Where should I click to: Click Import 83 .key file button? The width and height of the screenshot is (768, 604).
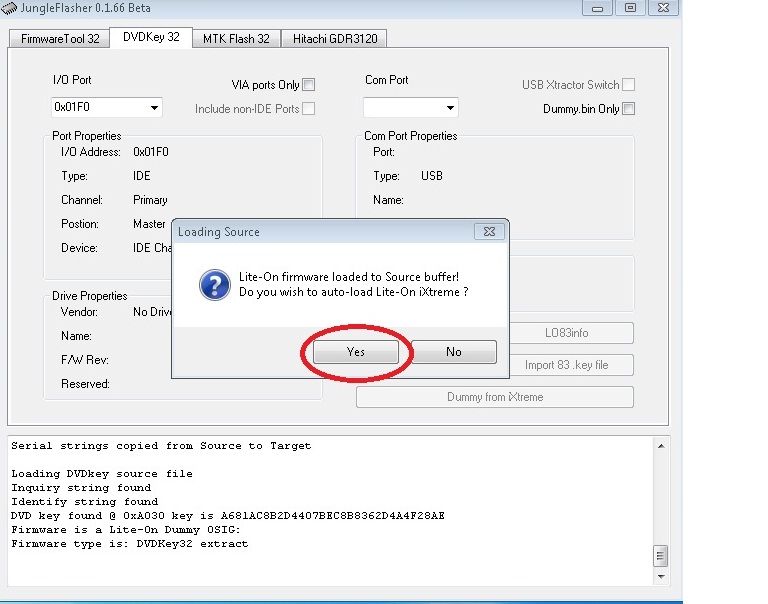click(566, 365)
